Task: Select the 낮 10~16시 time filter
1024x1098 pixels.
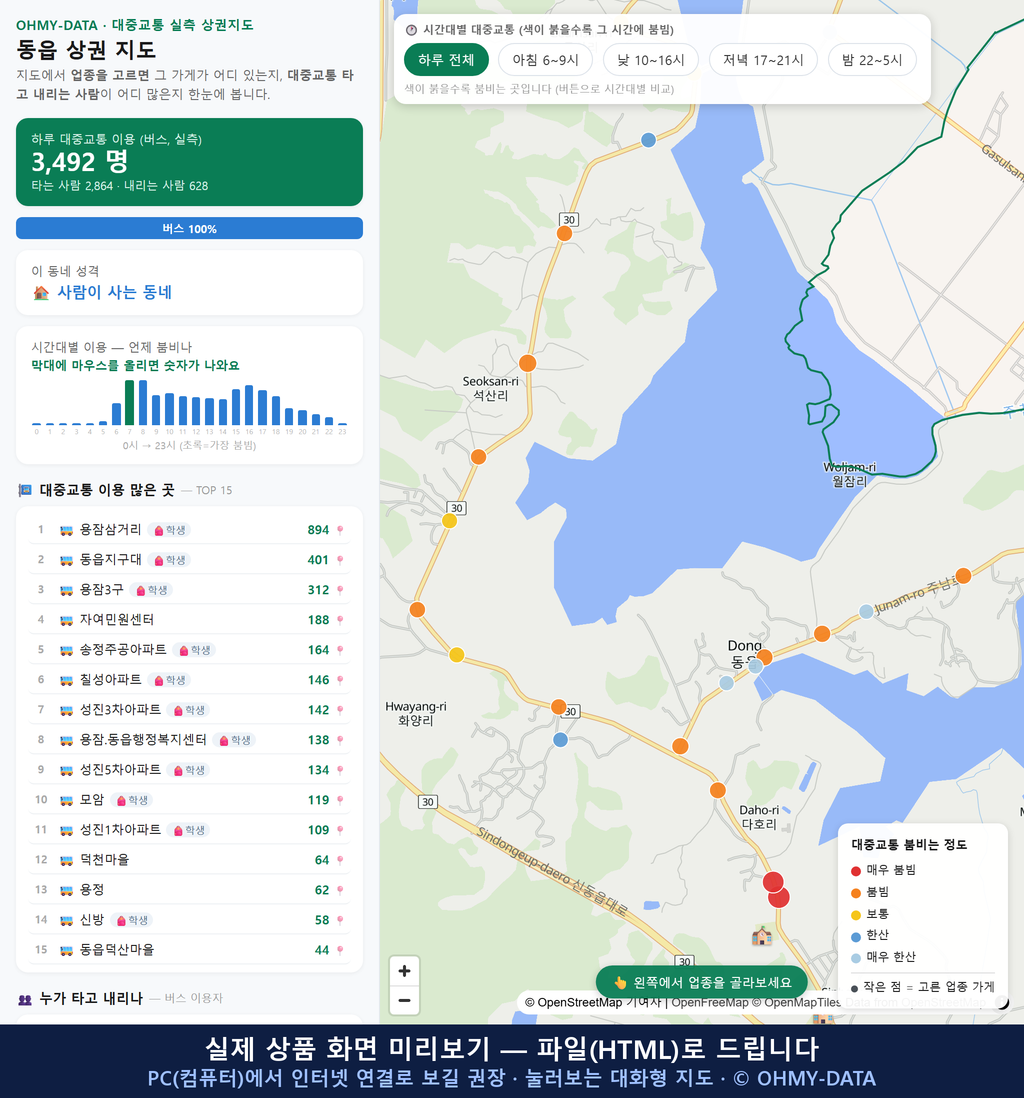Action: (x=651, y=60)
